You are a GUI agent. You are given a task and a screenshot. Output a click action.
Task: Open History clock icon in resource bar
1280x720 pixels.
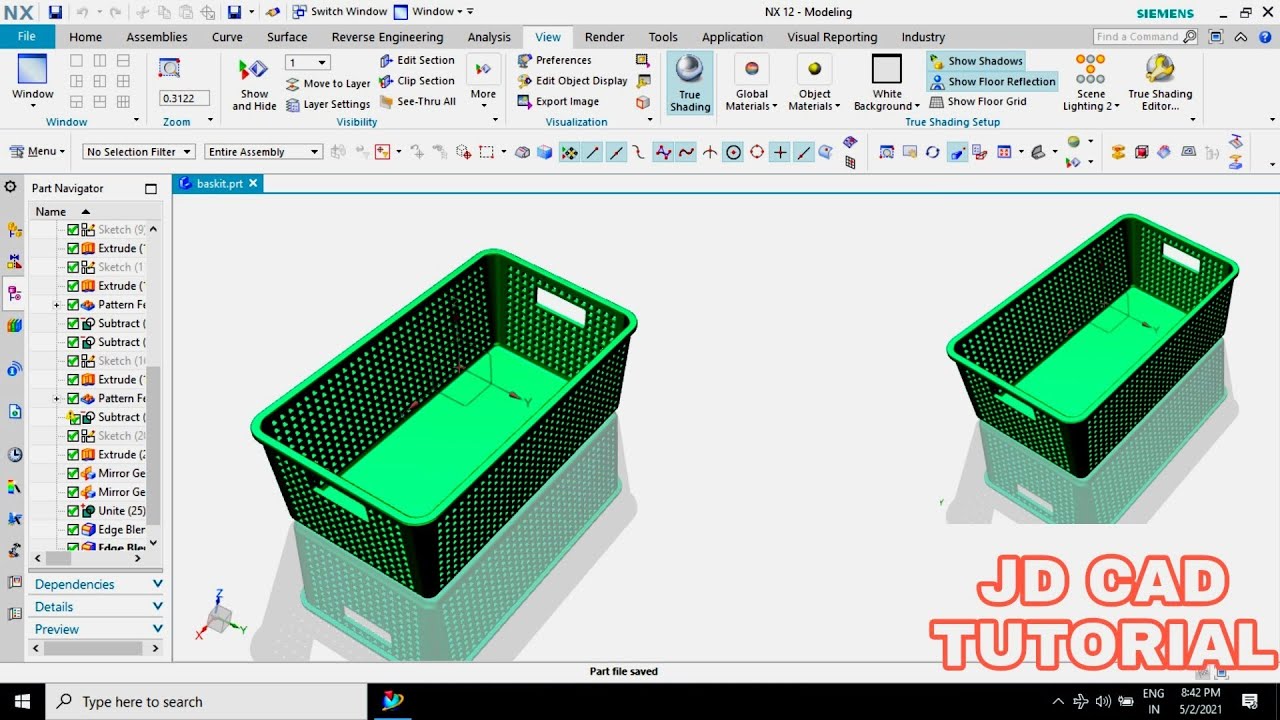pos(14,454)
